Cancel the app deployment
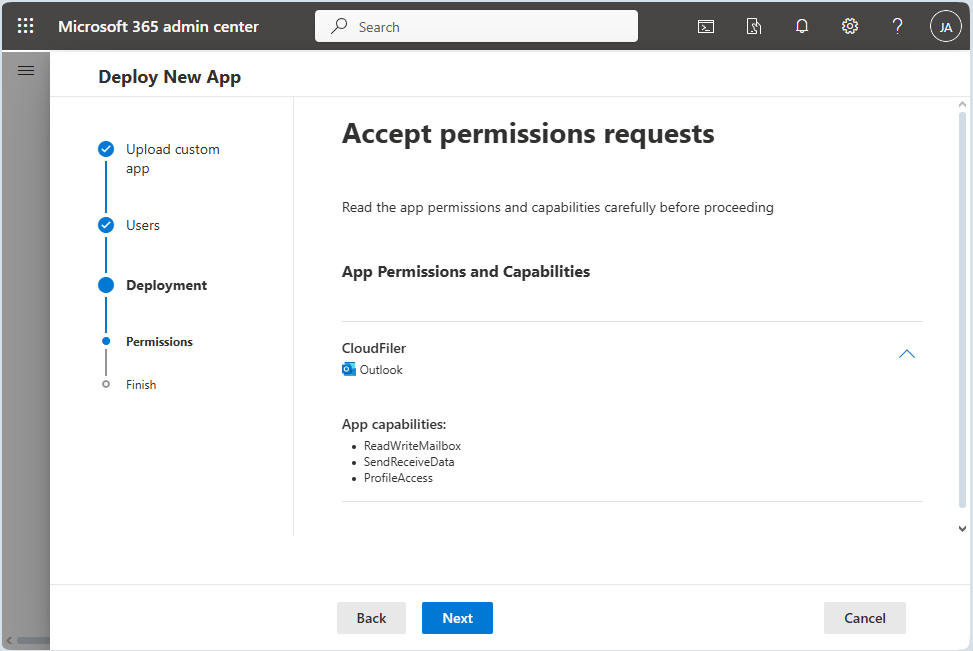 tap(864, 618)
